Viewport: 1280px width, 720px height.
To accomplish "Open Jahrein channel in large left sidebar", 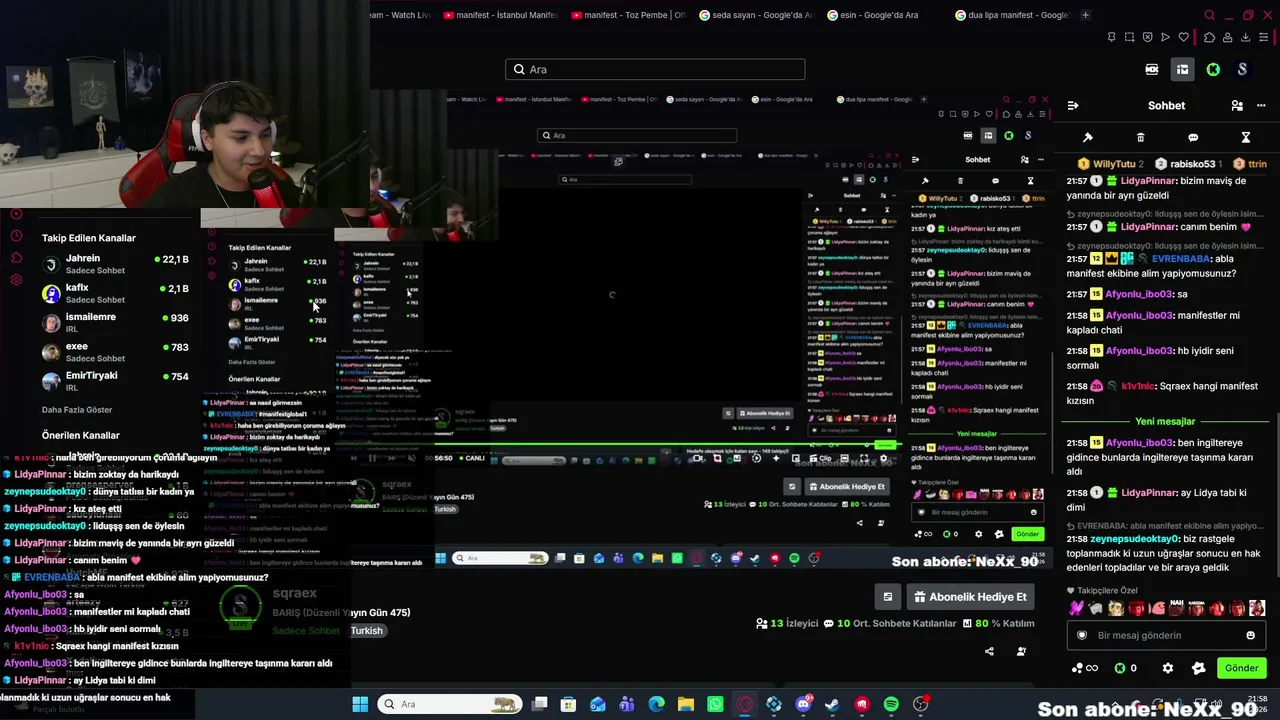I will 115,264.
